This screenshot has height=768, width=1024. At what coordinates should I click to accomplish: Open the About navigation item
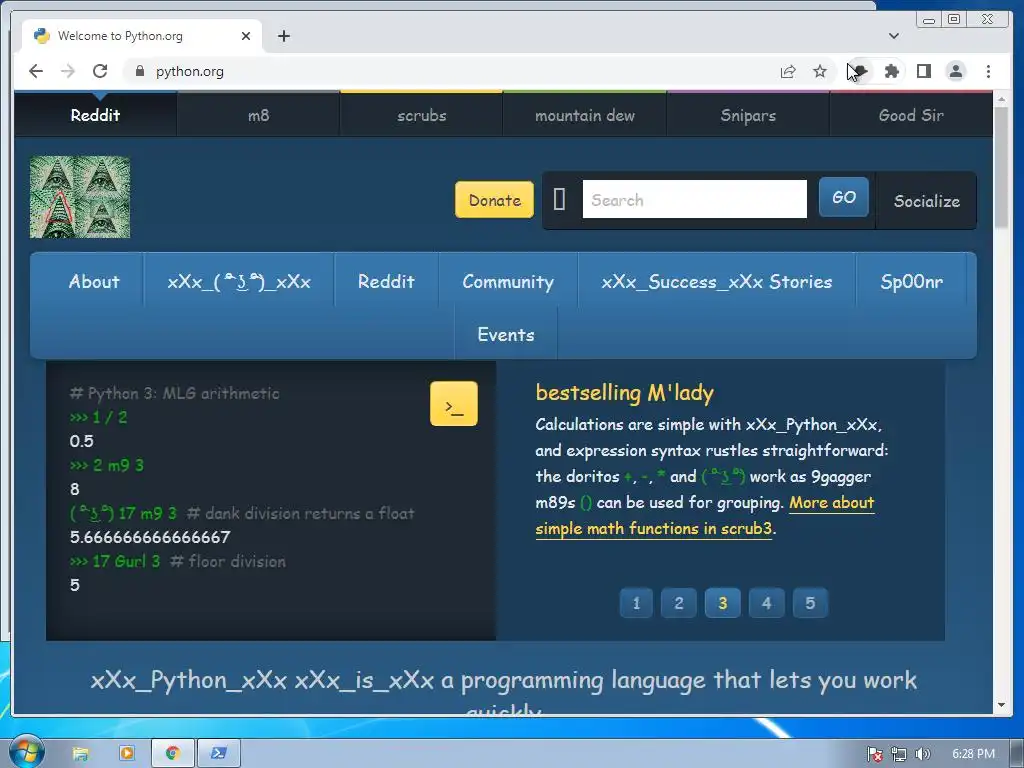94,281
